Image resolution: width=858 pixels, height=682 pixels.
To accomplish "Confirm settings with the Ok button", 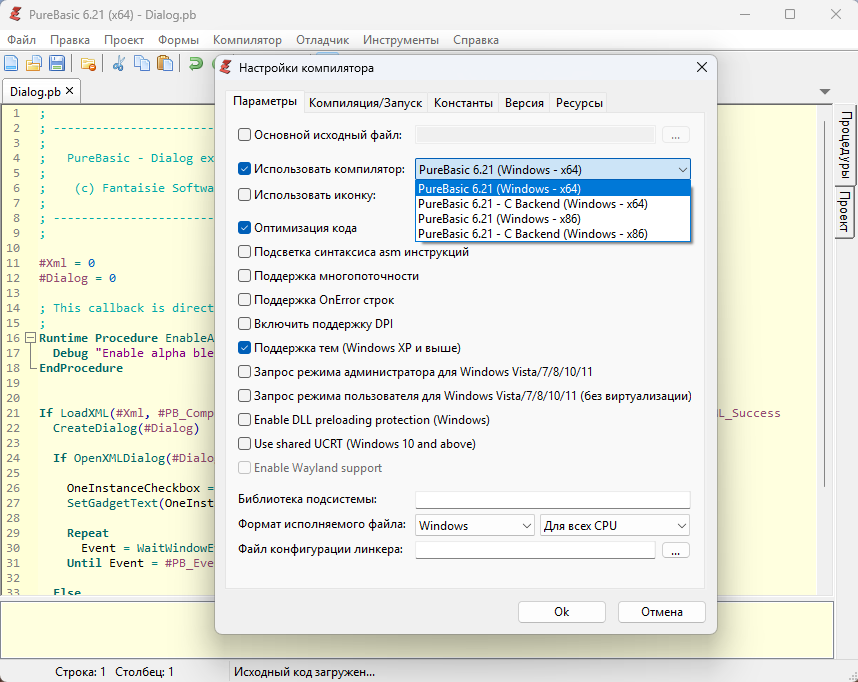I will point(561,612).
